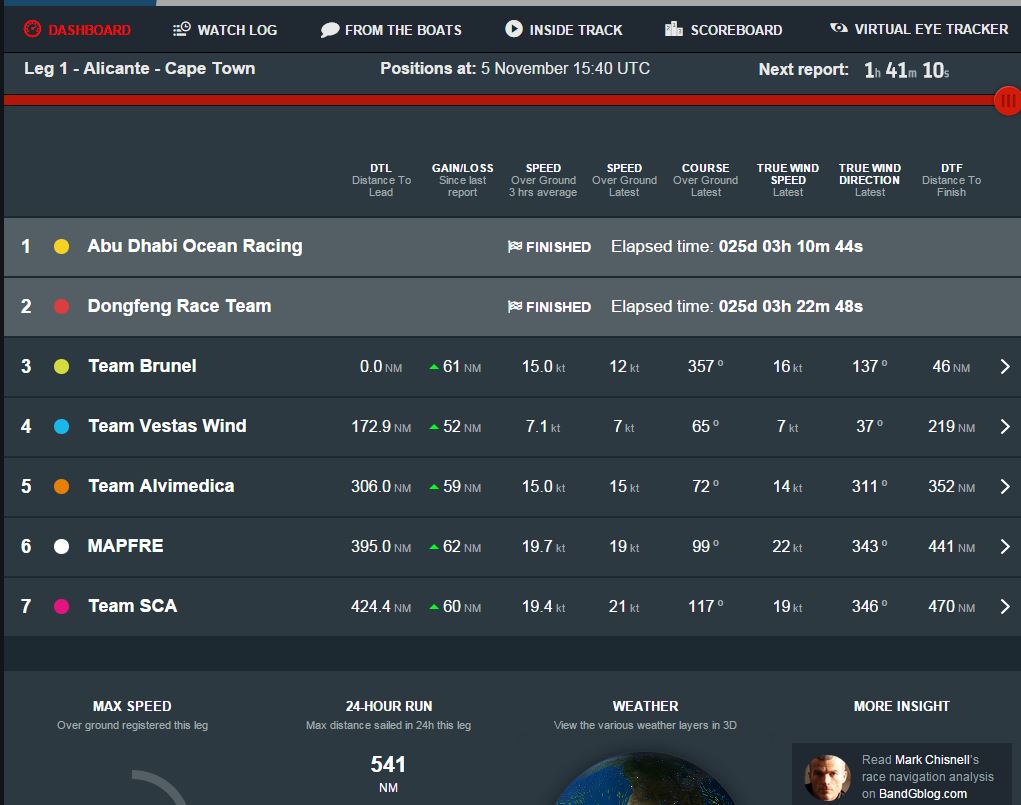Select Team Brunel team name
1021x805 pixels.
click(x=142, y=366)
